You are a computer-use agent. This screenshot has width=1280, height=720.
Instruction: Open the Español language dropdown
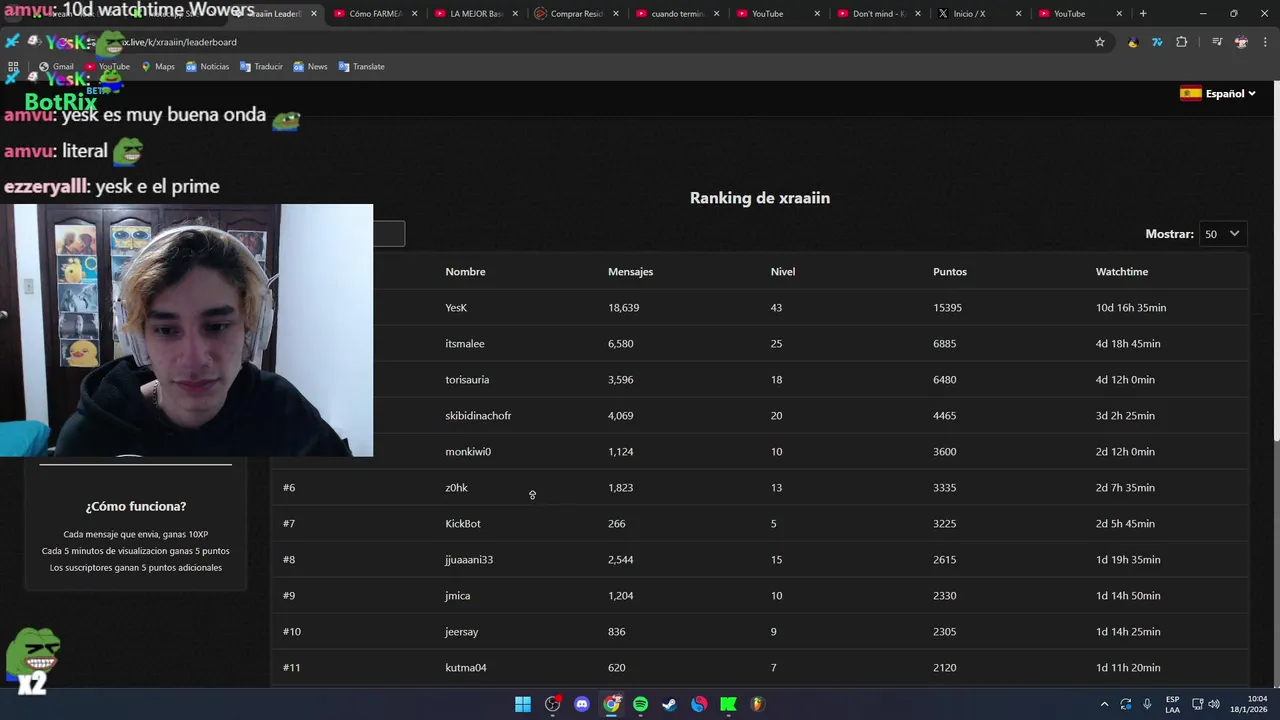pos(1218,94)
